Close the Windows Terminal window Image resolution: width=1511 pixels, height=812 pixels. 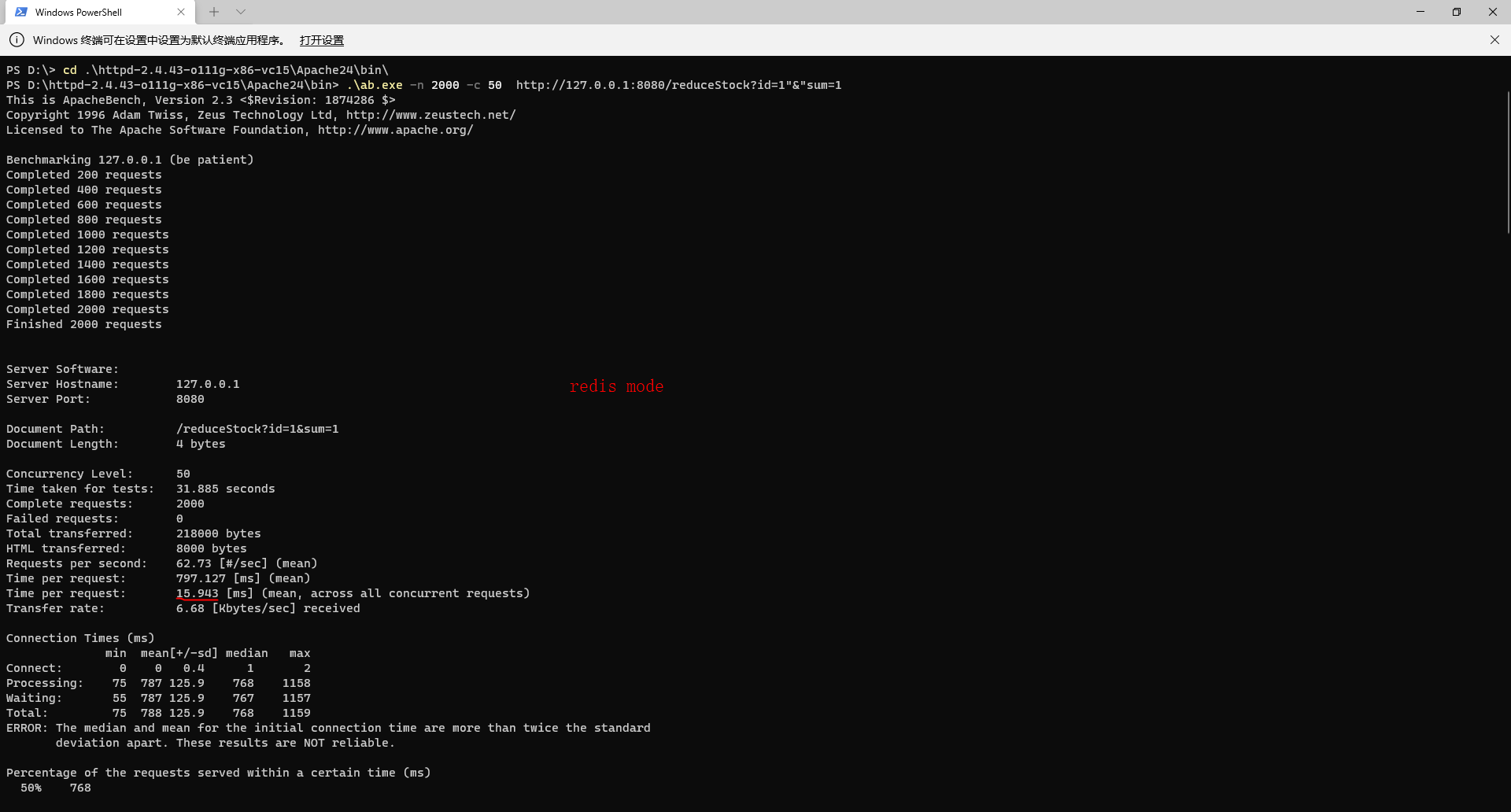pyautogui.click(x=1493, y=12)
